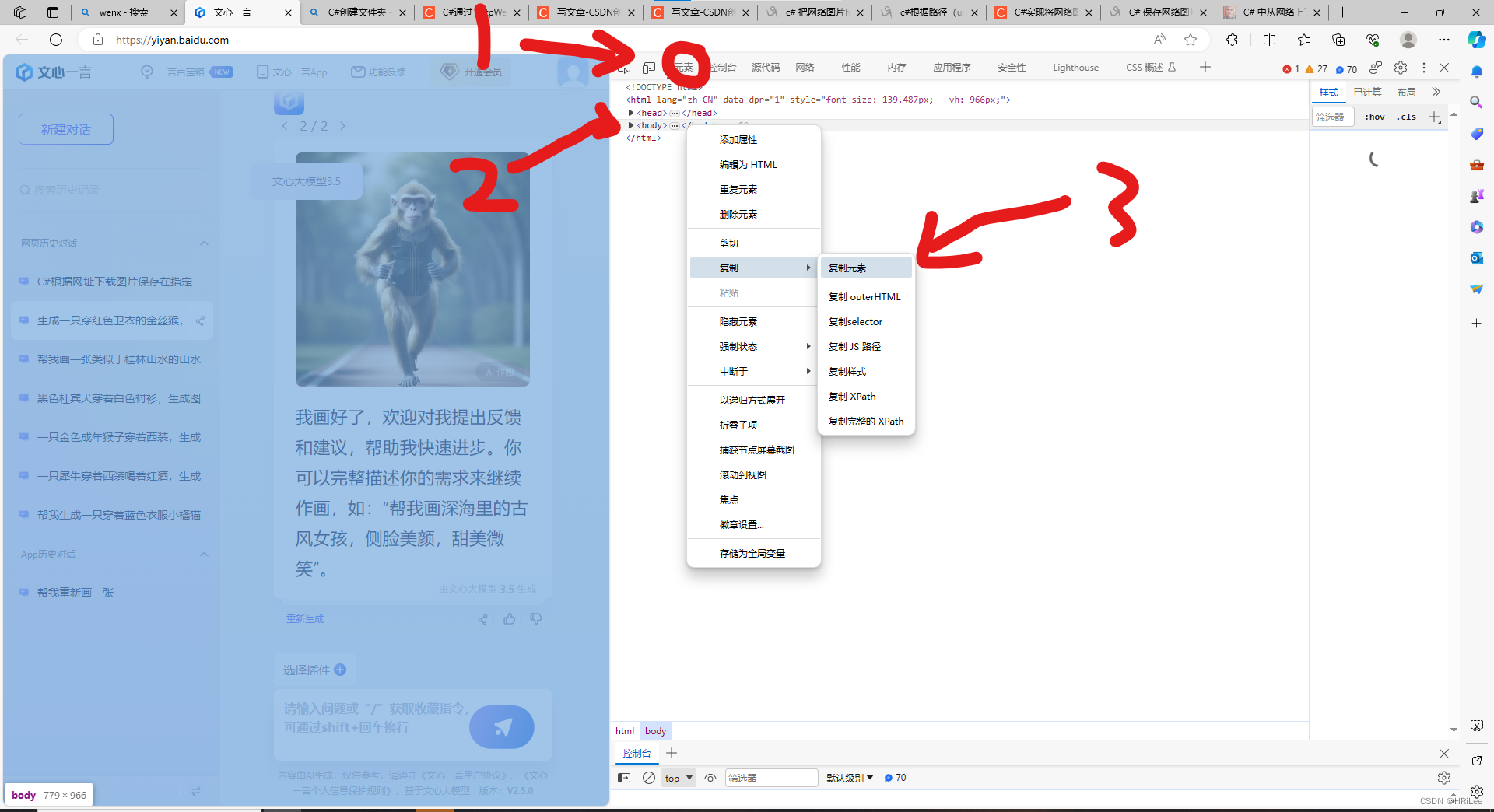The height and width of the screenshot is (812, 1494).
Task: Open the DevTools more options menu
Action: click(1424, 68)
